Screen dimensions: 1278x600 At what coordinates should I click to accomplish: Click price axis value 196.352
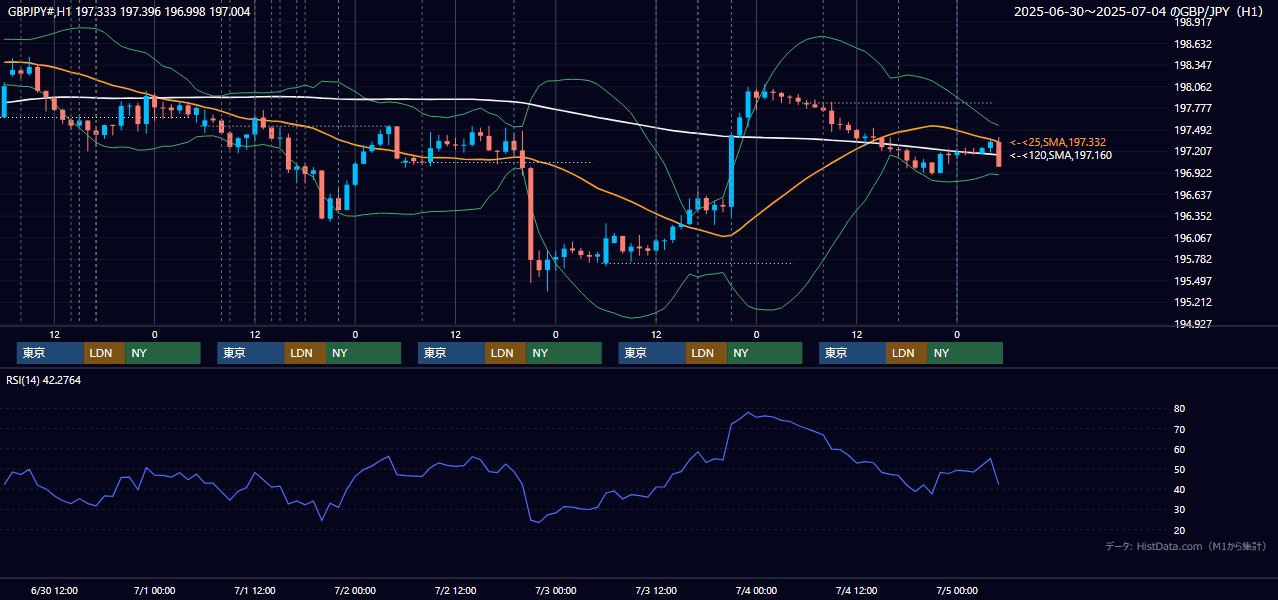(1193, 216)
